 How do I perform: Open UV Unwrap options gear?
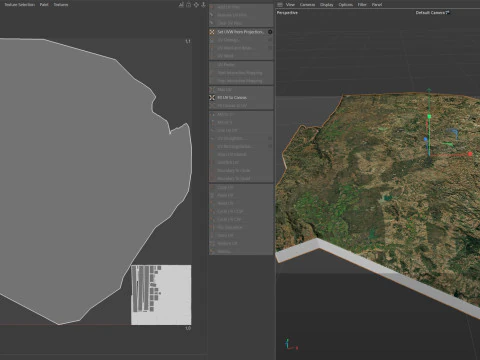coord(270,40)
